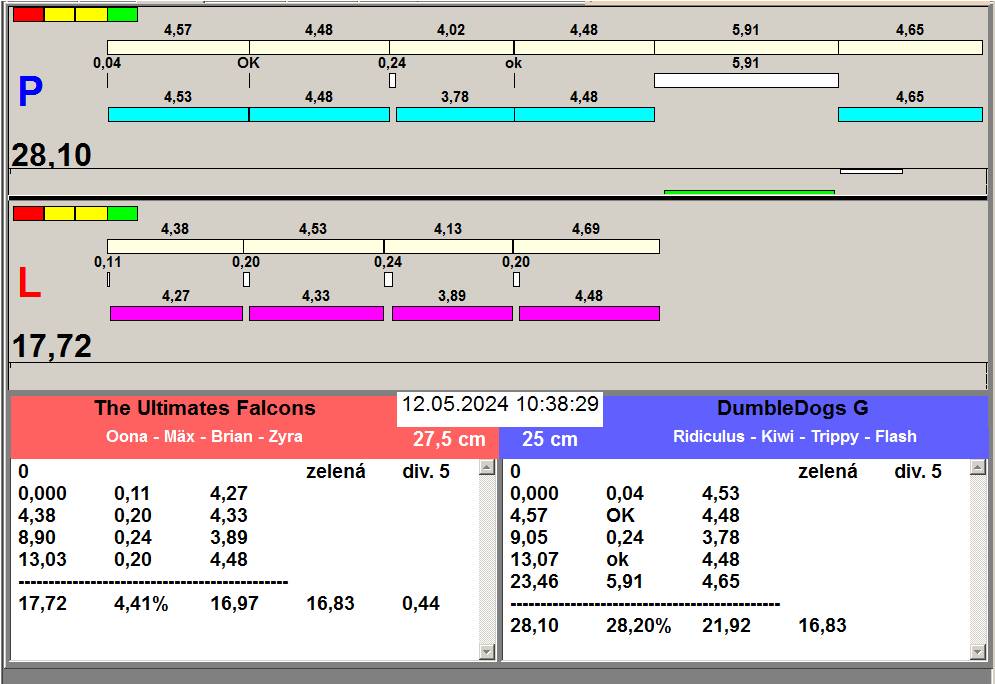Click the 0,11 start marker in lane L

click(109, 279)
